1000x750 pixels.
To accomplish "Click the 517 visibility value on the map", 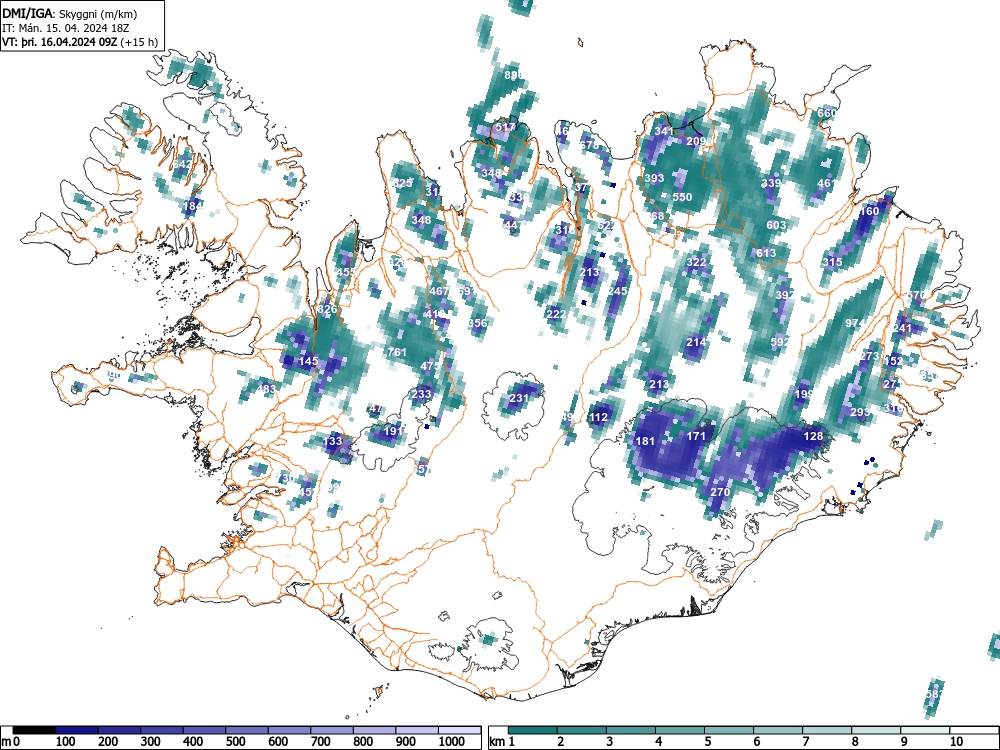I will (505, 128).
